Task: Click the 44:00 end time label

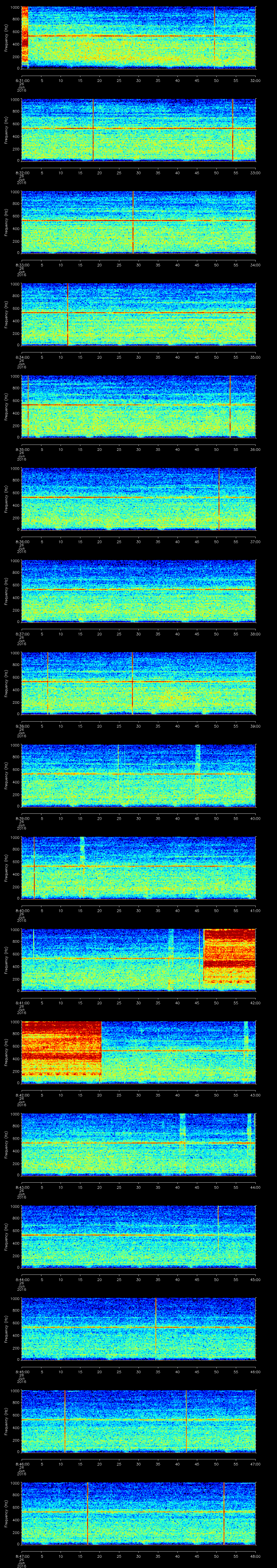Action: coord(256,1187)
